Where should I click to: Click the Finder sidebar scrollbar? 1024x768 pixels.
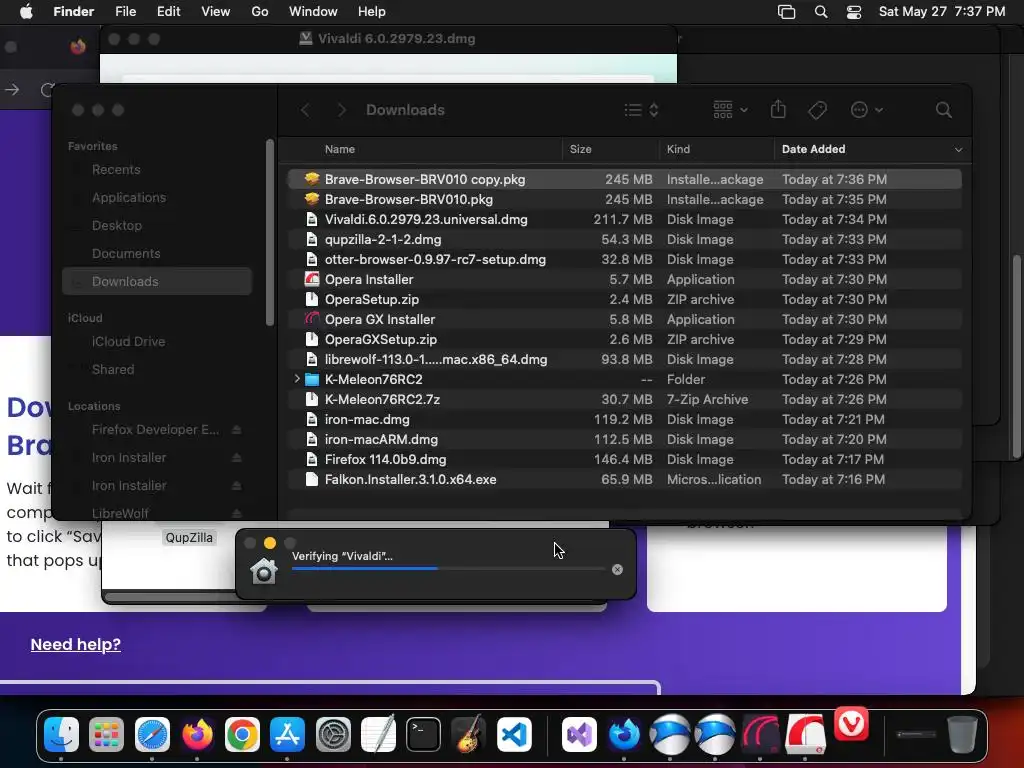click(270, 232)
